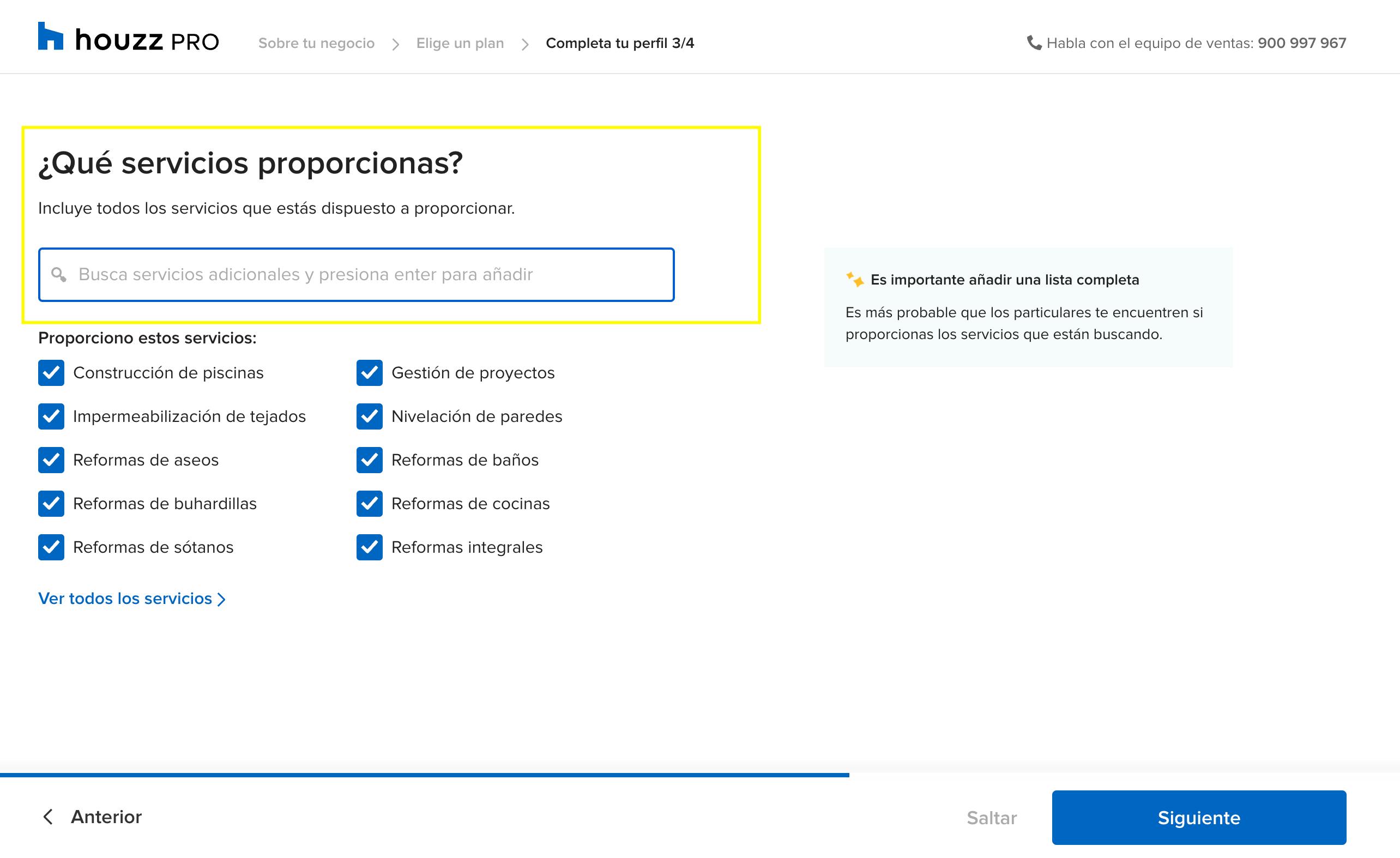The image size is (1400, 858).
Task: Click the Houzz Pro logo
Action: 129,38
